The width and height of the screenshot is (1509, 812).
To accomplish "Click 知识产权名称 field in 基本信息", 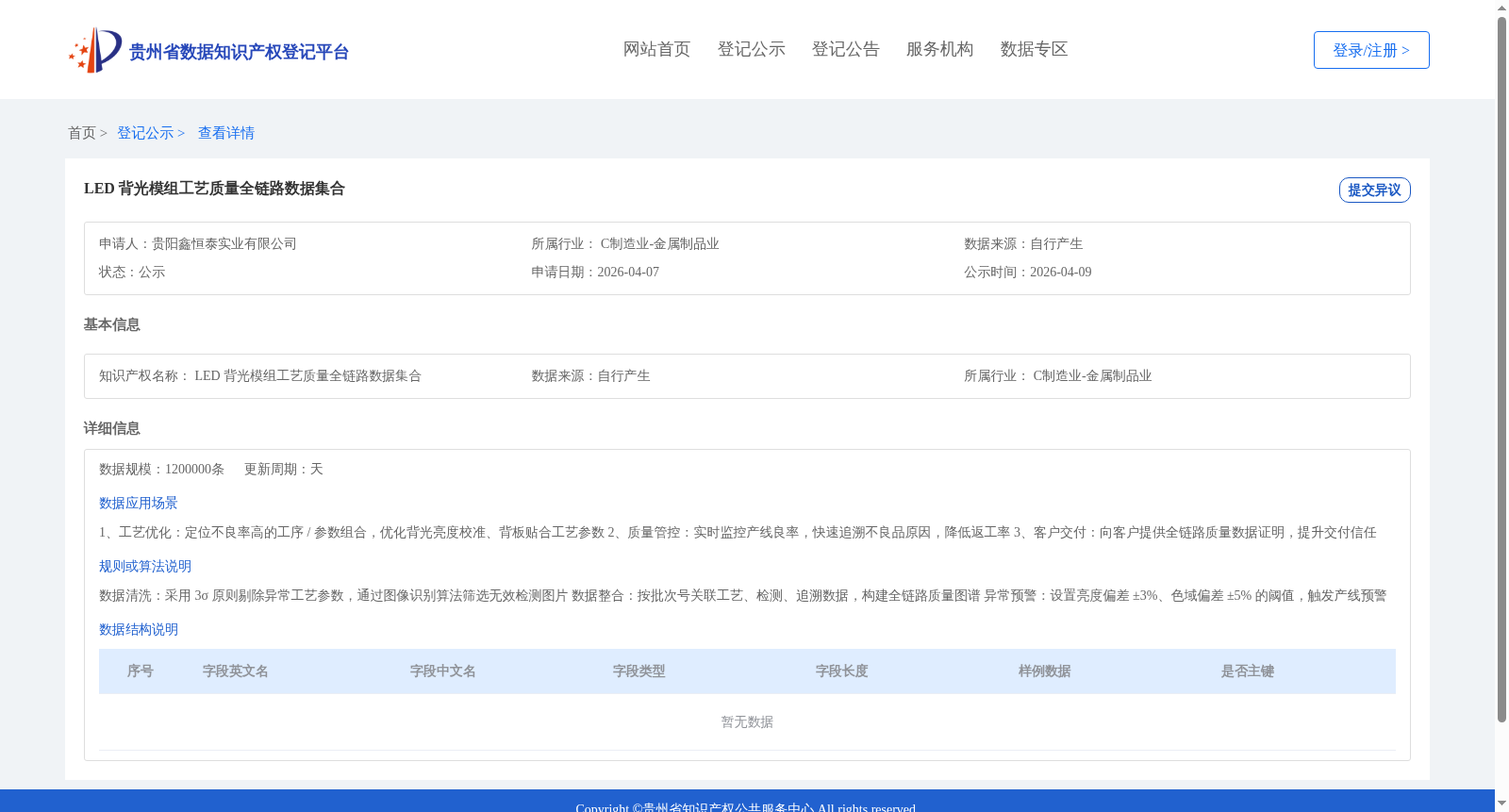I will [x=260, y=375].
